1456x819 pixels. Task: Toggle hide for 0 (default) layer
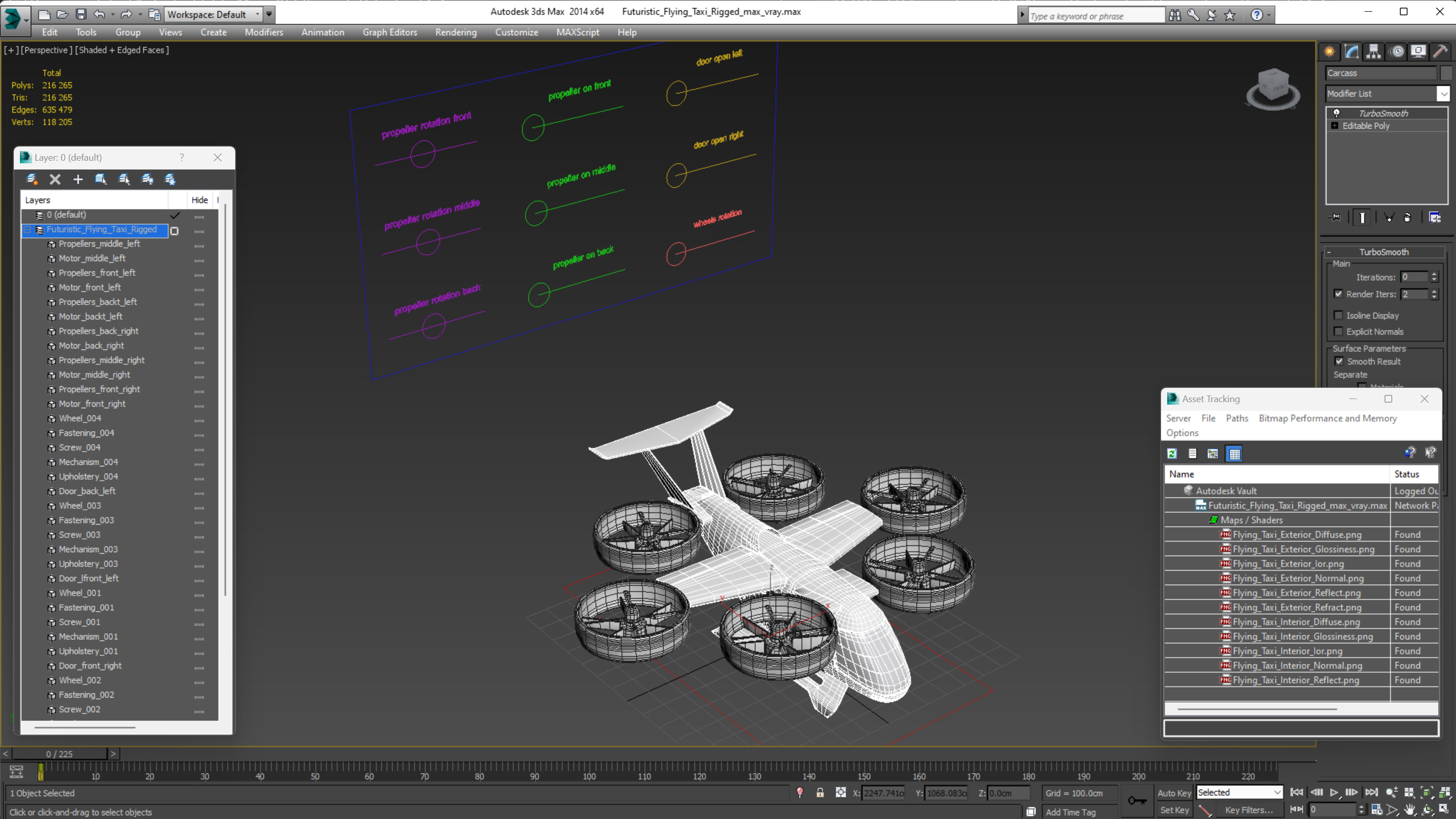tap(199, 216)
